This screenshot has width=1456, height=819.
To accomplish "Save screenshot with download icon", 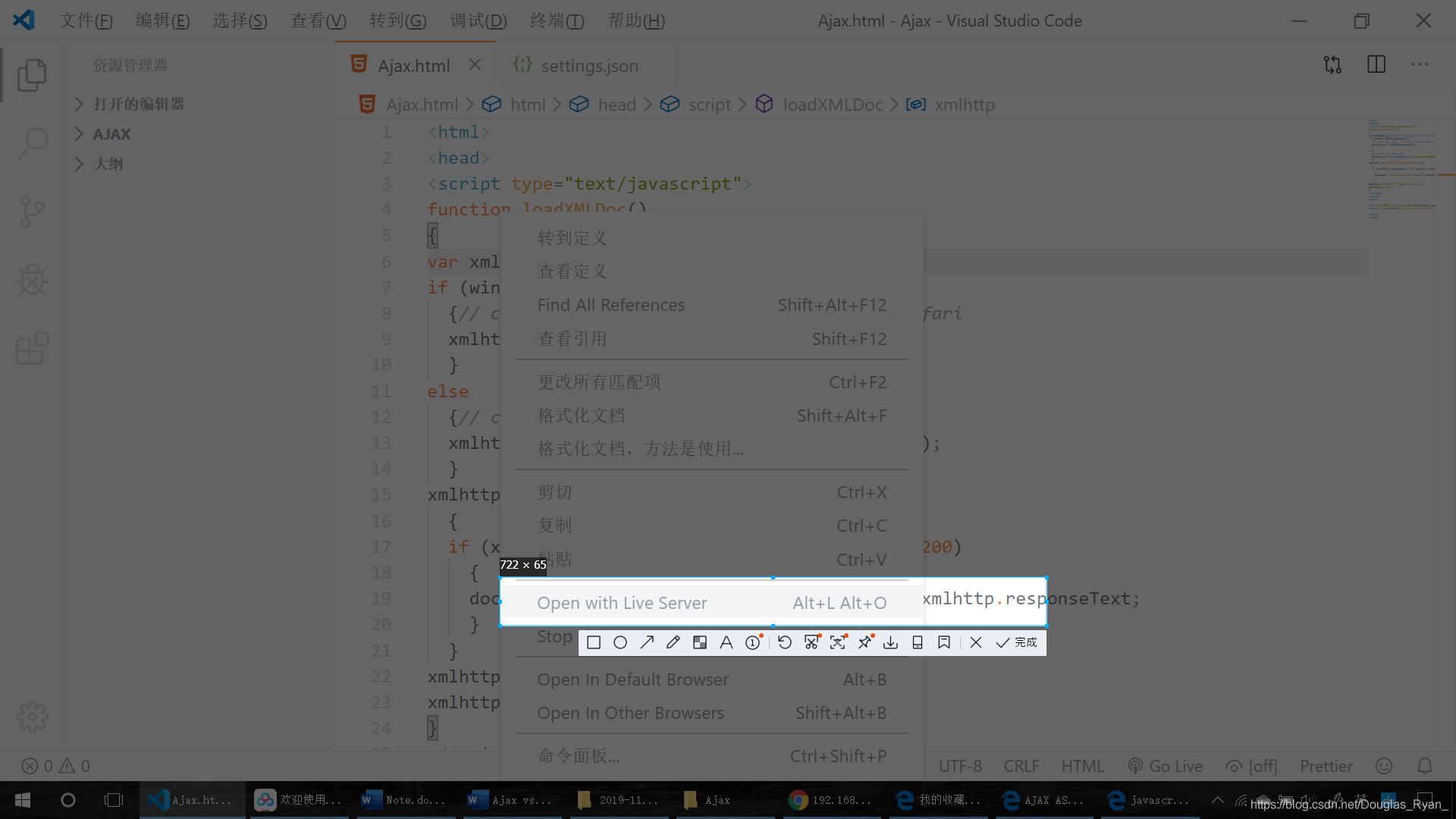I will click(x=891, y=643).
